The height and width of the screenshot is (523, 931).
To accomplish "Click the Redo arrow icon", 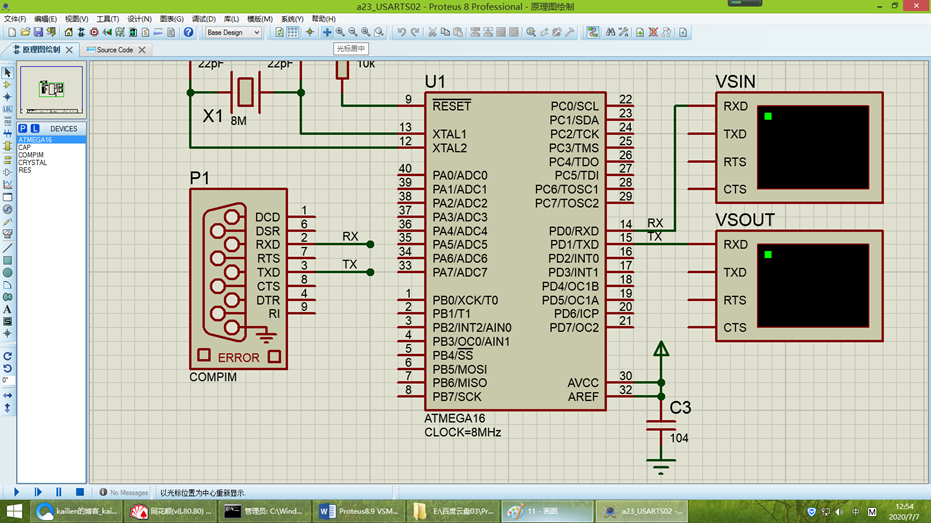I will tap(415, 32).
